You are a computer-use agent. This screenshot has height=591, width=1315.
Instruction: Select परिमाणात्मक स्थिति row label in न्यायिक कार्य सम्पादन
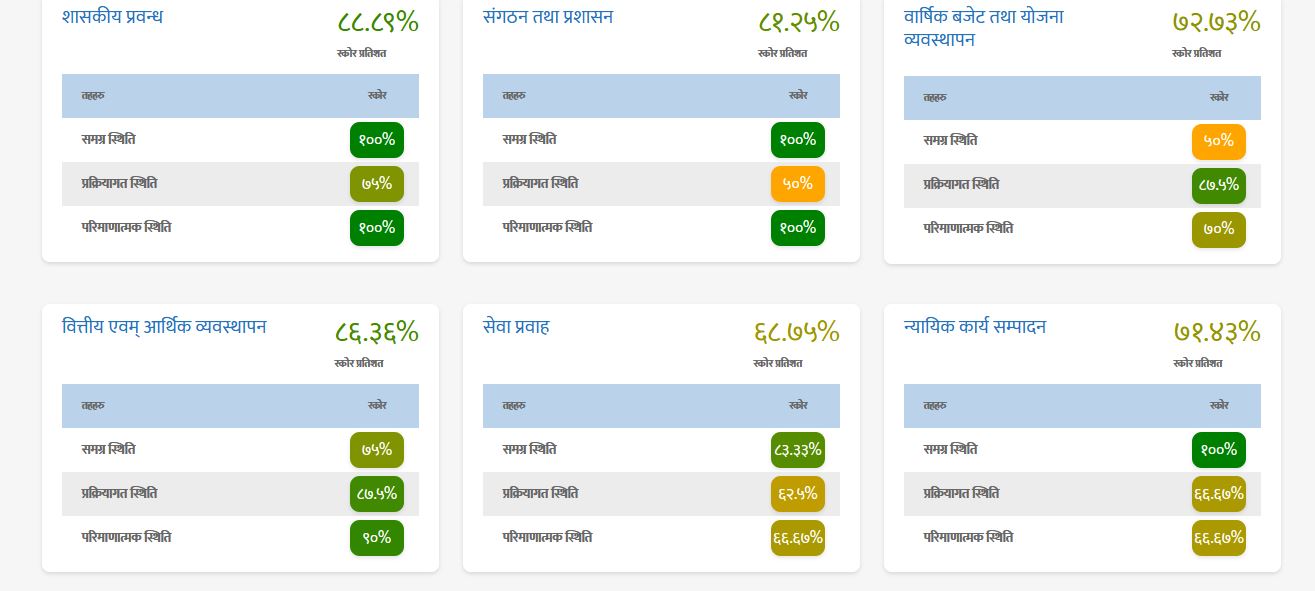click(x=967, y=538)
